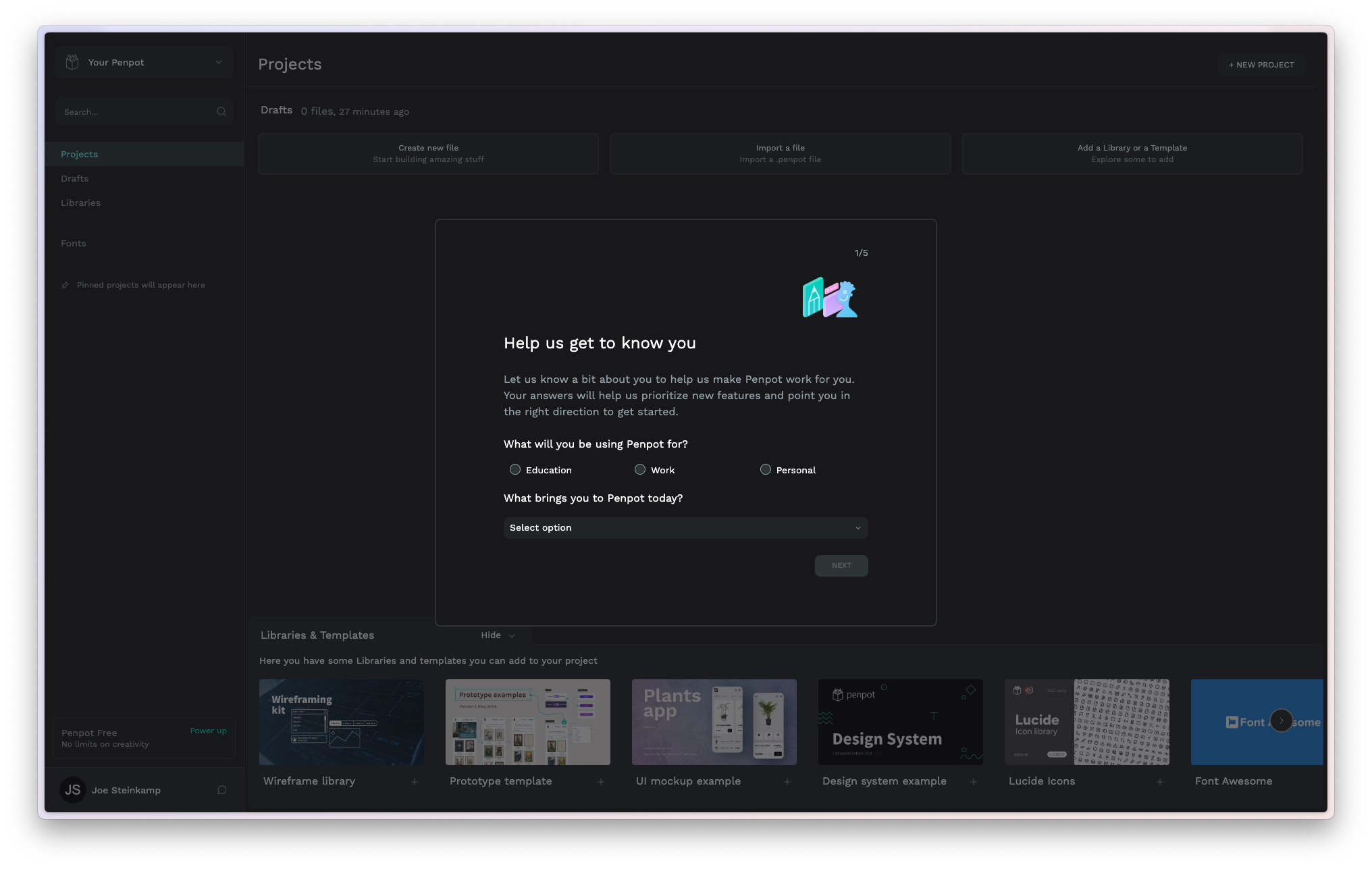Click the Plants app template thumbnail

[714, 722]
